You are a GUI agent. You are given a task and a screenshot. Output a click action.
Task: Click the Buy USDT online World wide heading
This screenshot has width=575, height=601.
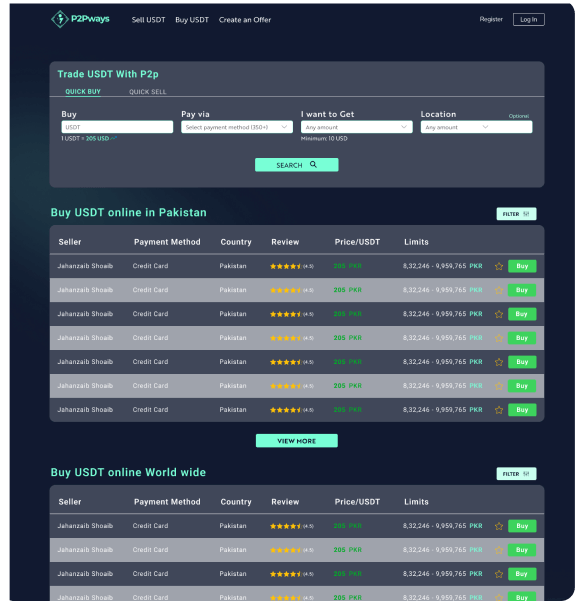(x=128, y=472)
